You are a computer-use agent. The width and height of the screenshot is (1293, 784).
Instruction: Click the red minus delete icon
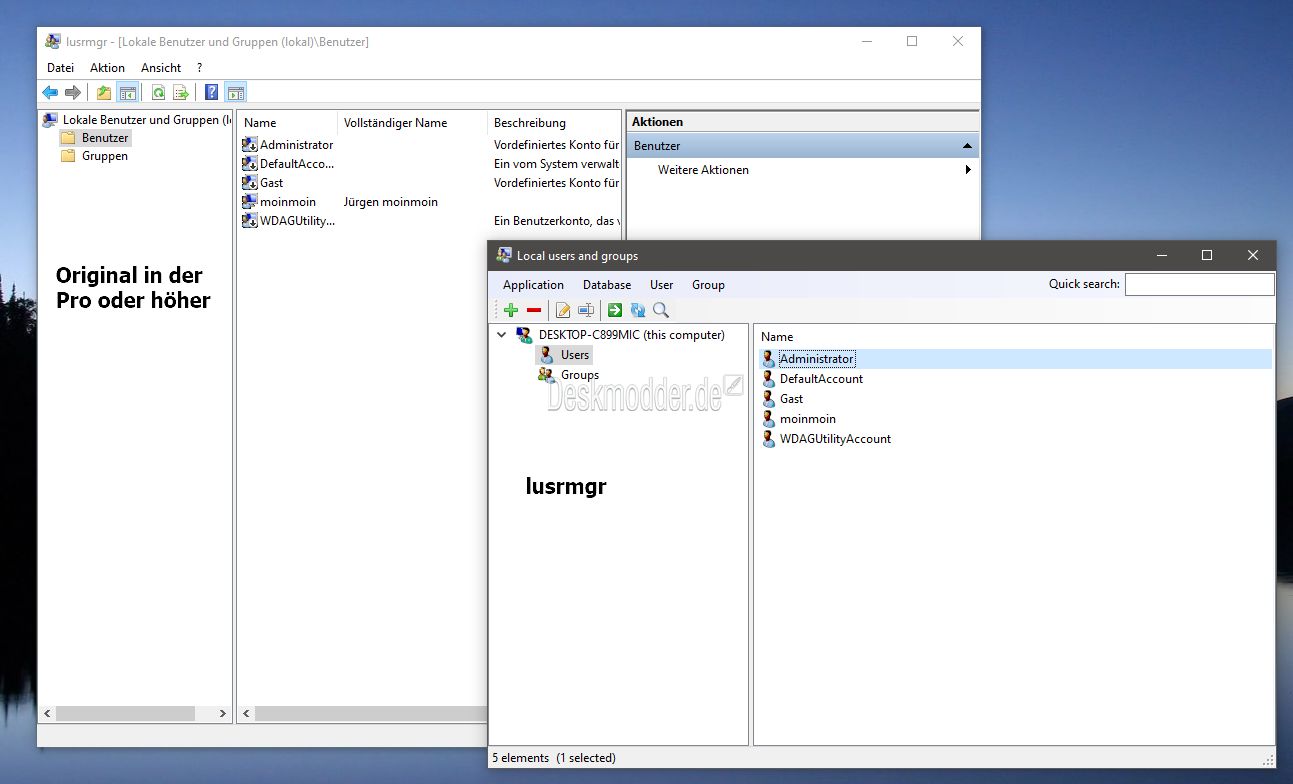[x=534, y=310]
